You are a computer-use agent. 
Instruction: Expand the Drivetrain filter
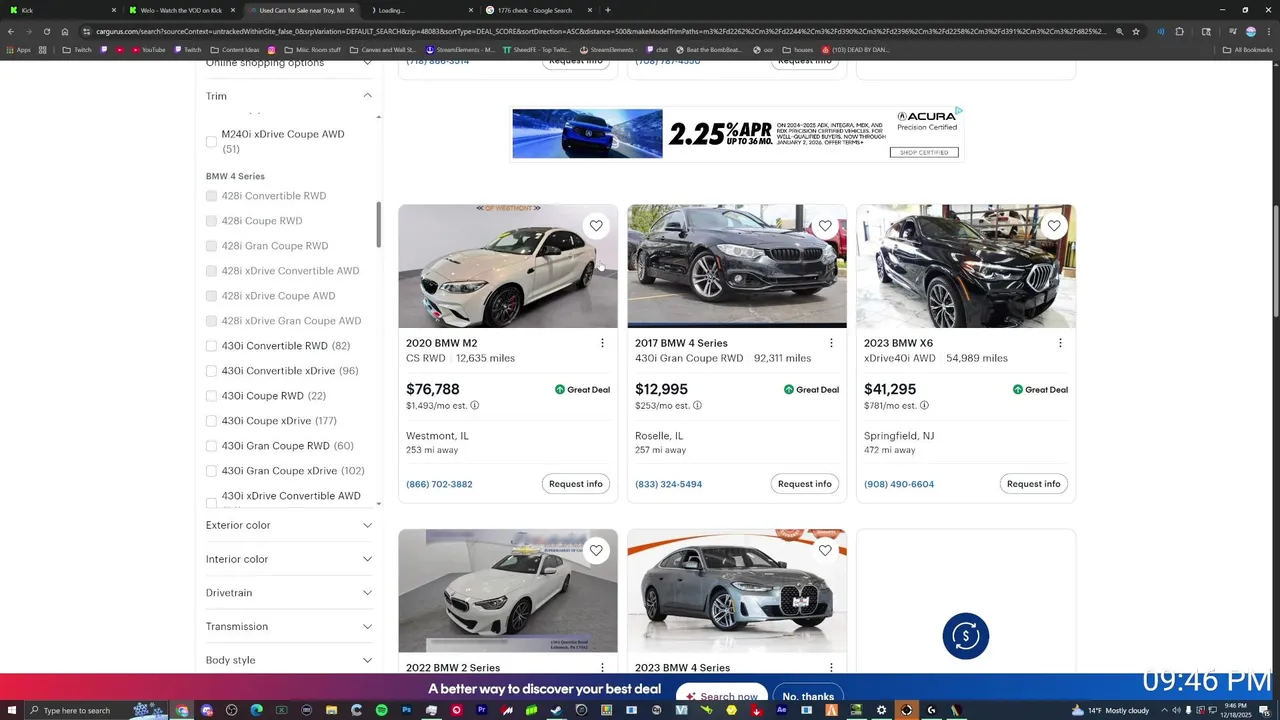pyautogui.click(x=289, y=593)
